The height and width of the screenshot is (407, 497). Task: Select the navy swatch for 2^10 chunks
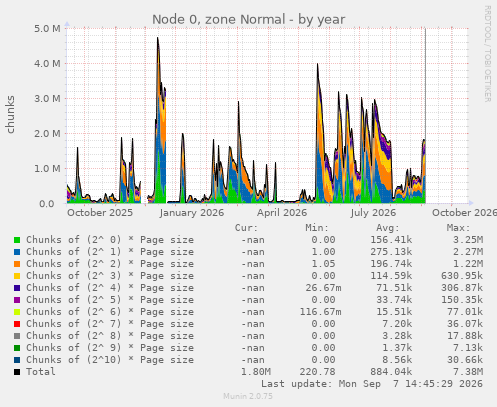tap(17, 360)
